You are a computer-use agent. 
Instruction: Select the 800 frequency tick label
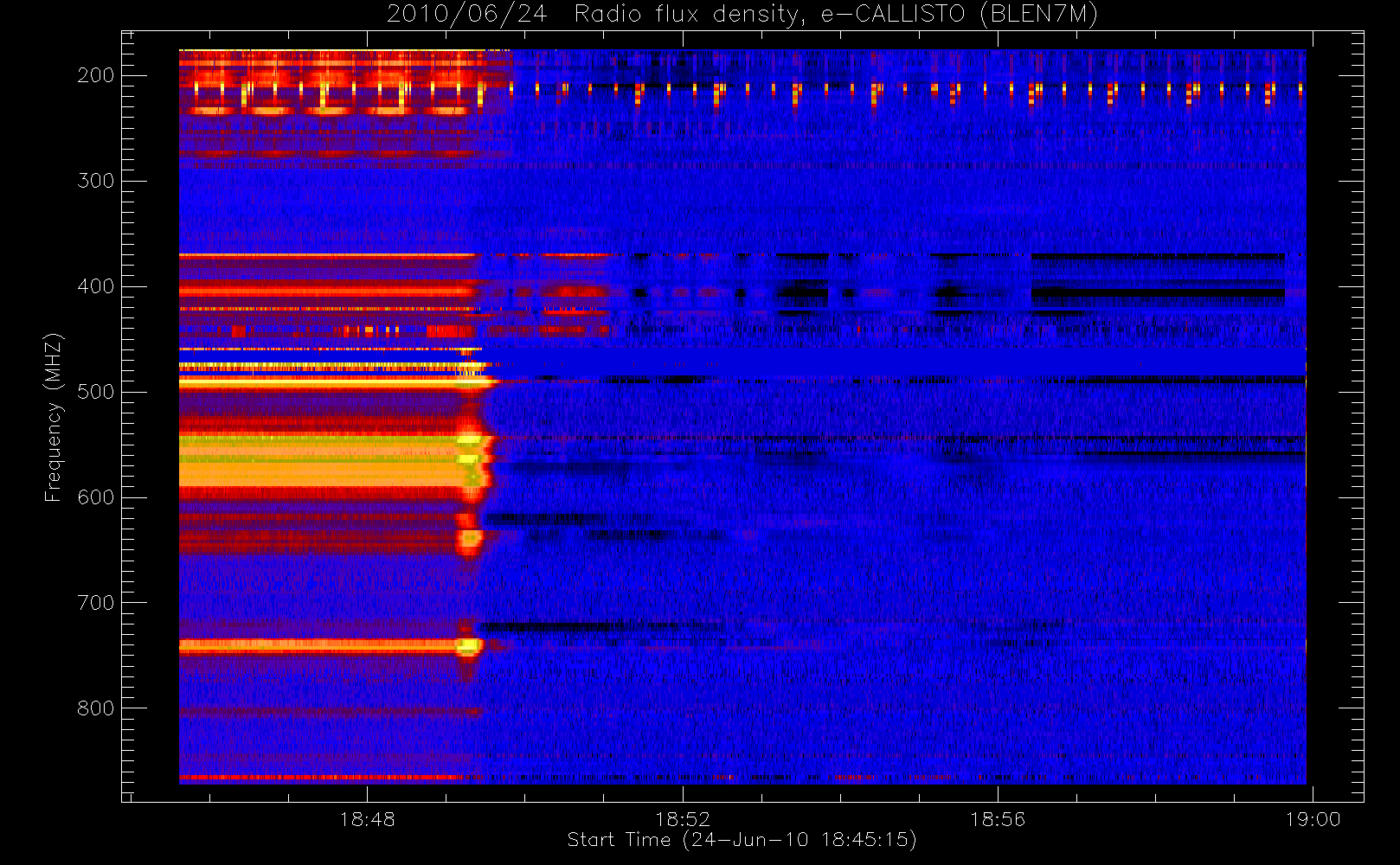(96, 708)
